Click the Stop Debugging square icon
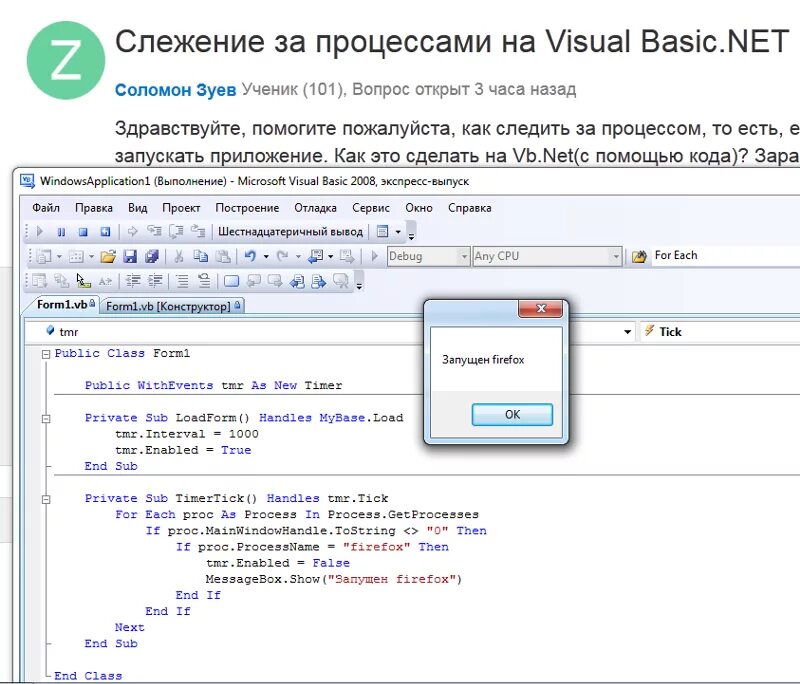 (x=83, y=232)
